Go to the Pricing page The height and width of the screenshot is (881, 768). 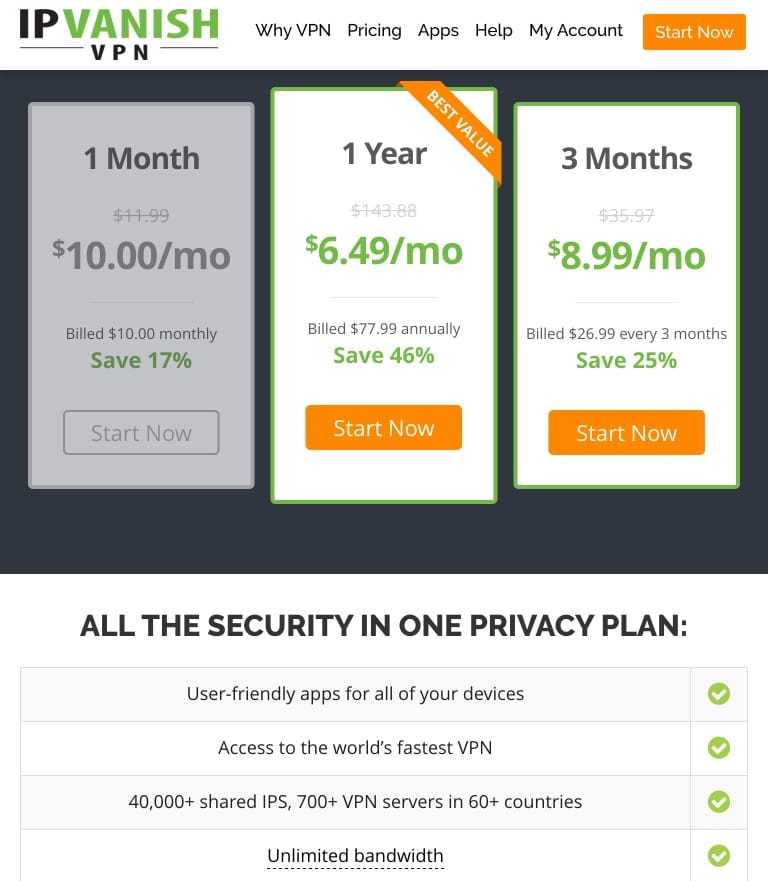pos(374,31)
